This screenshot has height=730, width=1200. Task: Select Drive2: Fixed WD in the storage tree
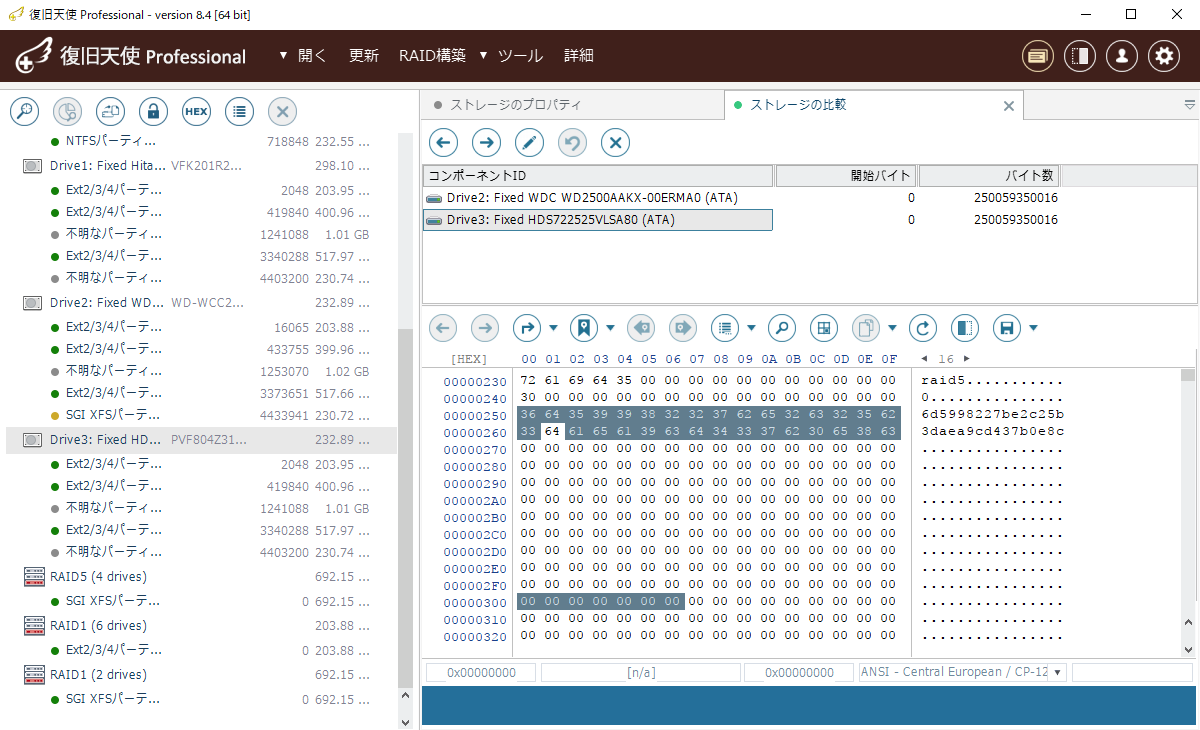201,302
